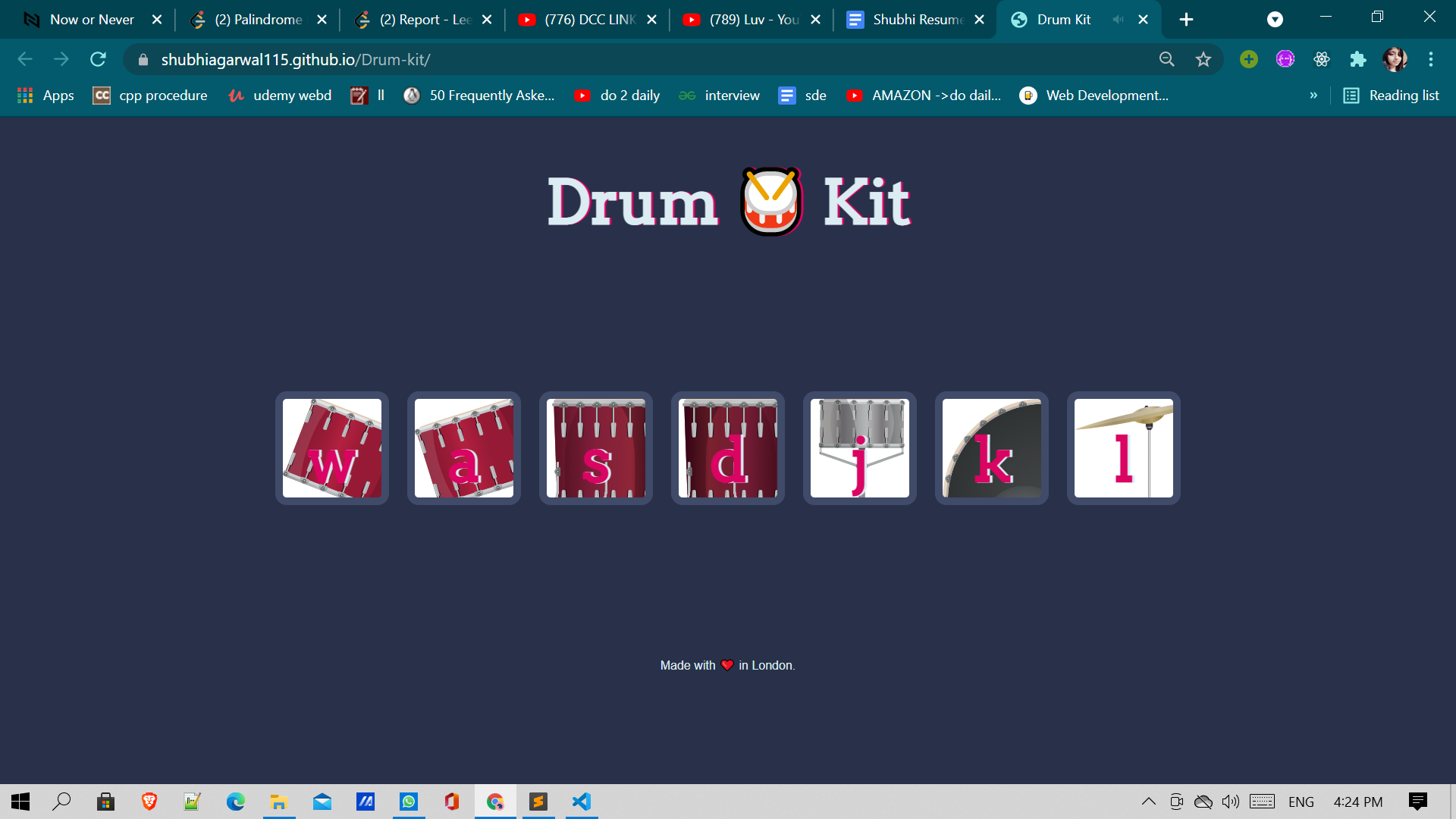Hit the 'j' snare drum
This screenshot has width=1456, height=819.
click(x=860, y=448)
